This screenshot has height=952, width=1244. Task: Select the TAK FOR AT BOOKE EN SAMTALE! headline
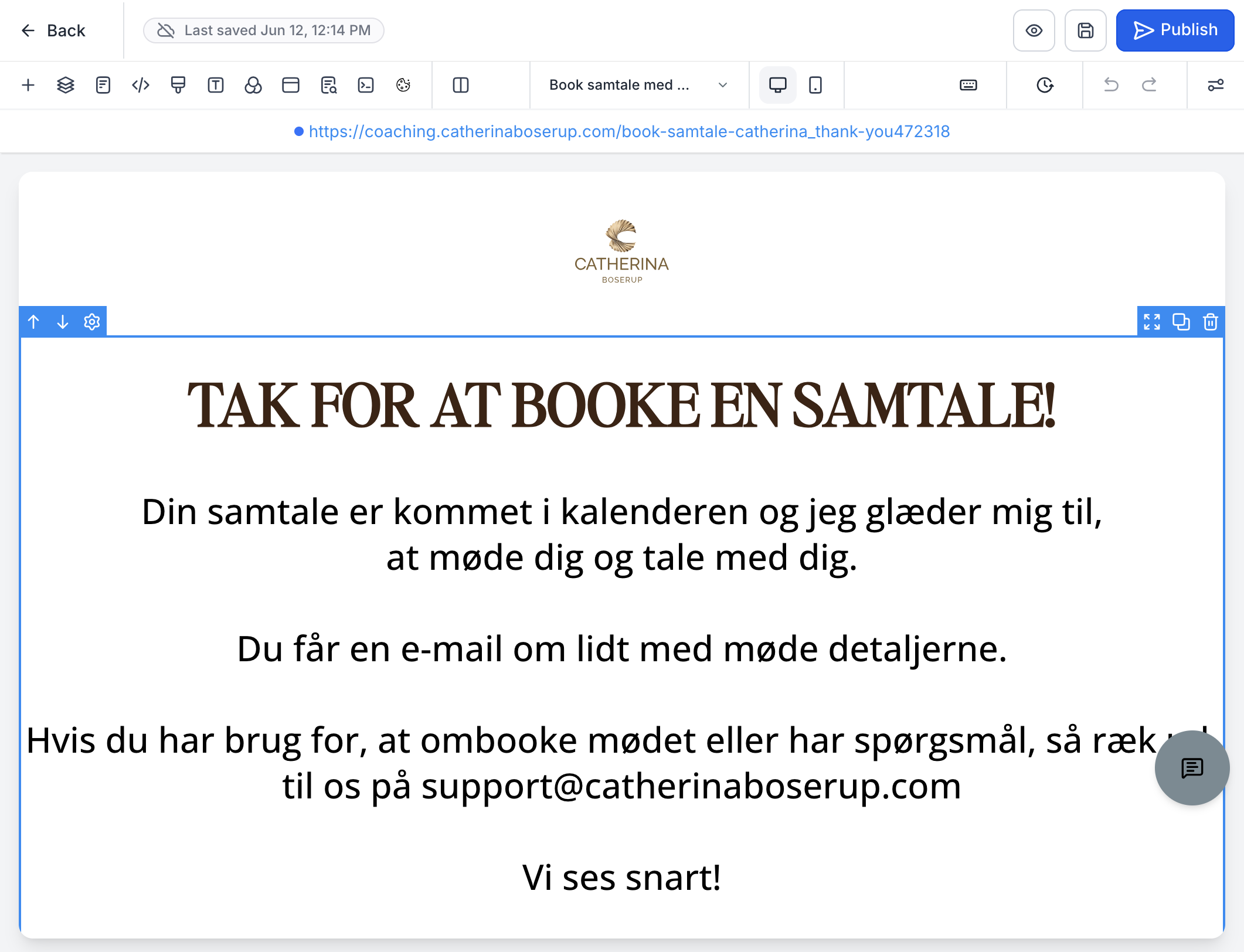(621, 406)
